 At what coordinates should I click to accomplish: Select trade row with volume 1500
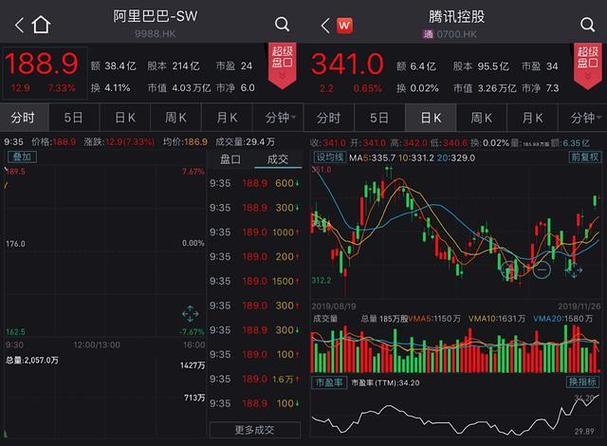(255, 281)
